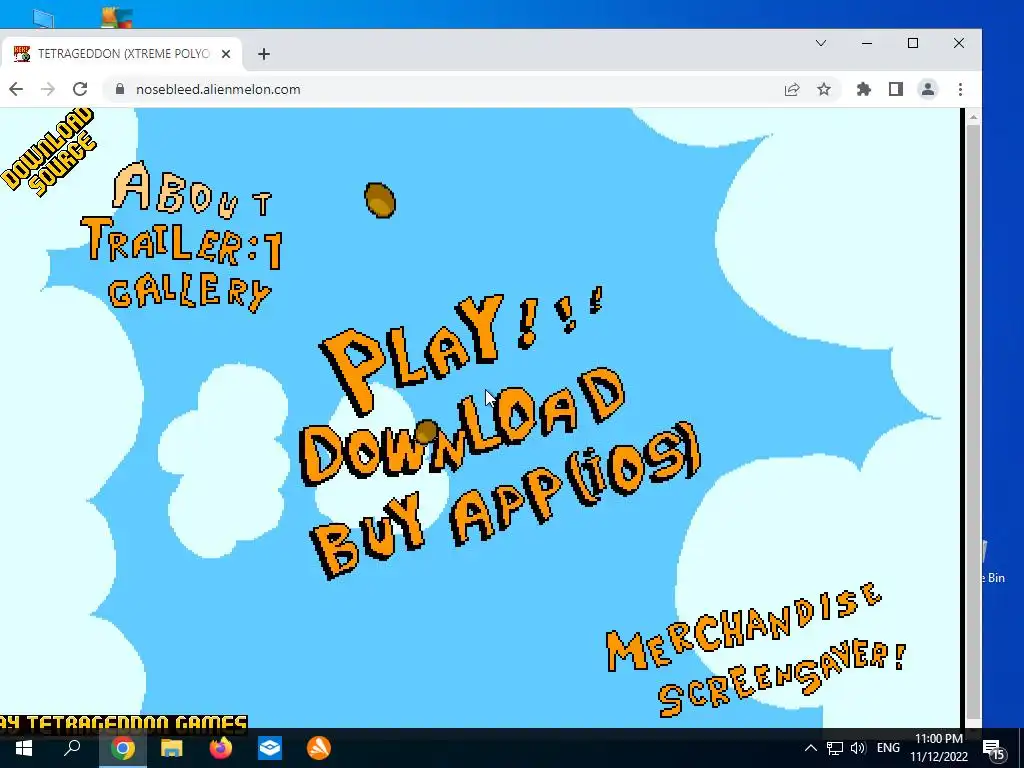The width and height of the screenshot is (1024, 768).
Task: Click the desktop icon behind the Chrome window
Action: (x=43, y=19)
